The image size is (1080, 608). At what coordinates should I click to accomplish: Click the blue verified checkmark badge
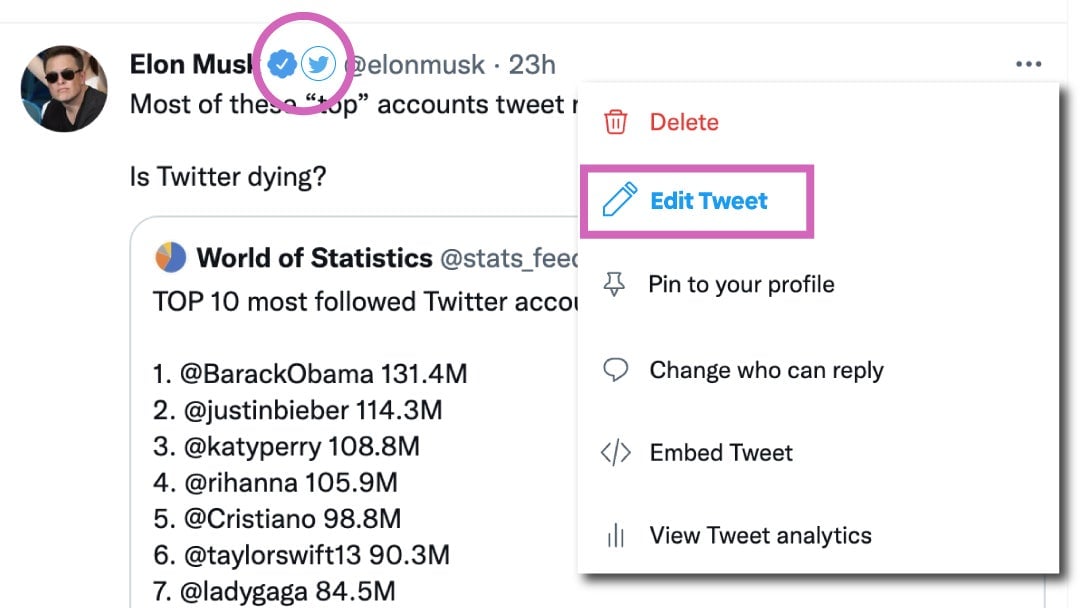(x=282, y=64)
